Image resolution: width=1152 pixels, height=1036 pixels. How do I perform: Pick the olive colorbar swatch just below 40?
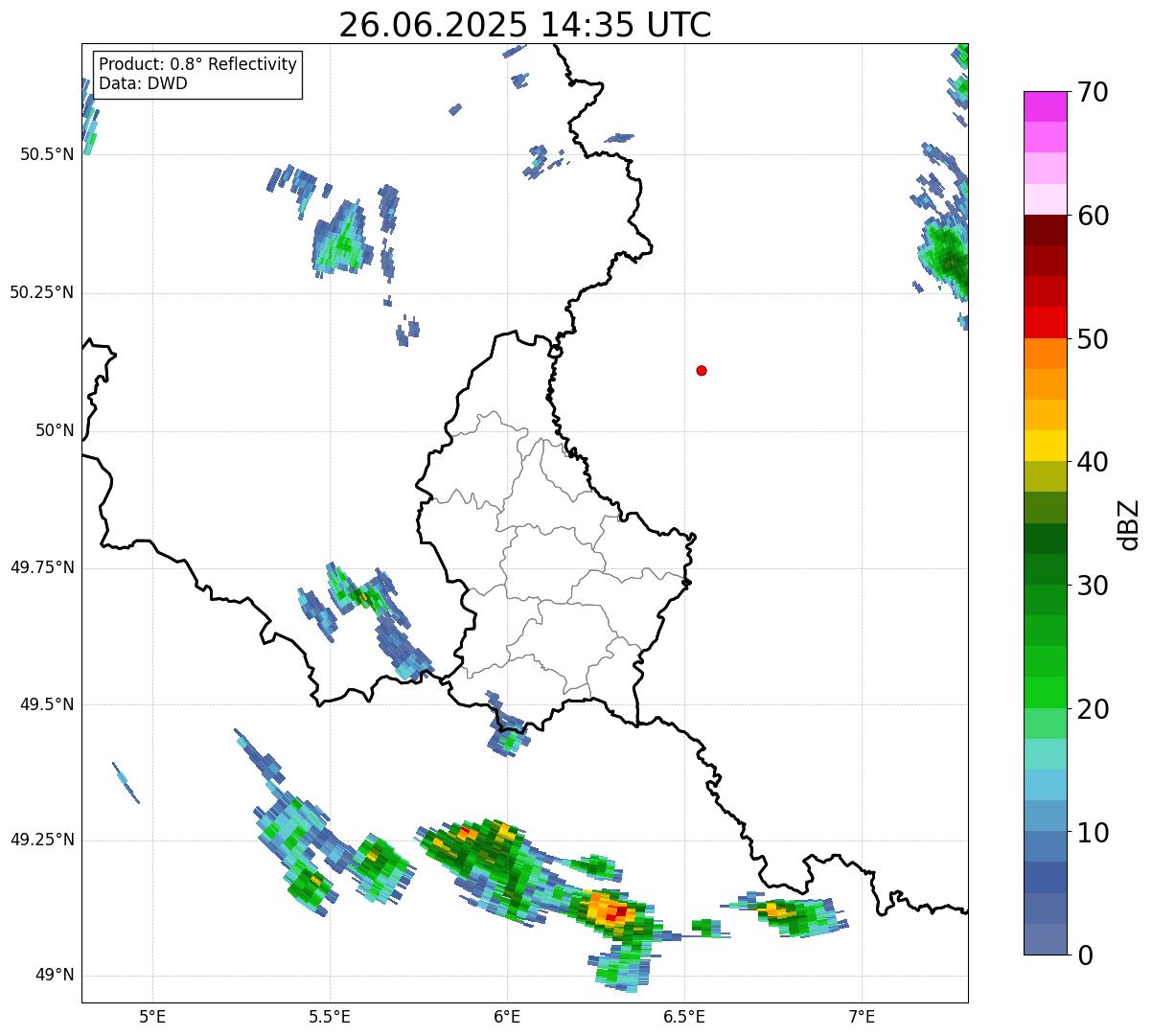pos(1046,476)
